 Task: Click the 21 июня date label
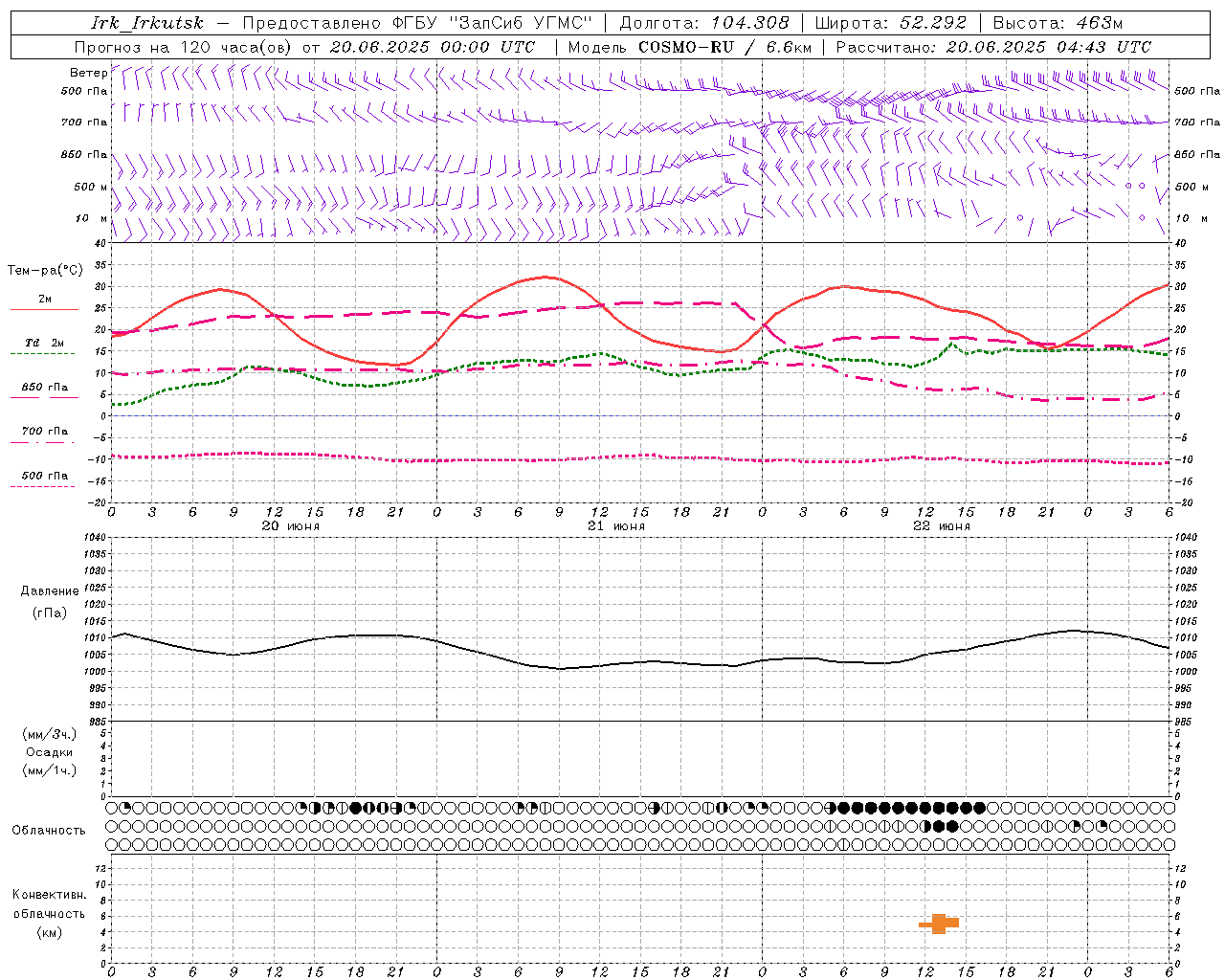[616, 526]
